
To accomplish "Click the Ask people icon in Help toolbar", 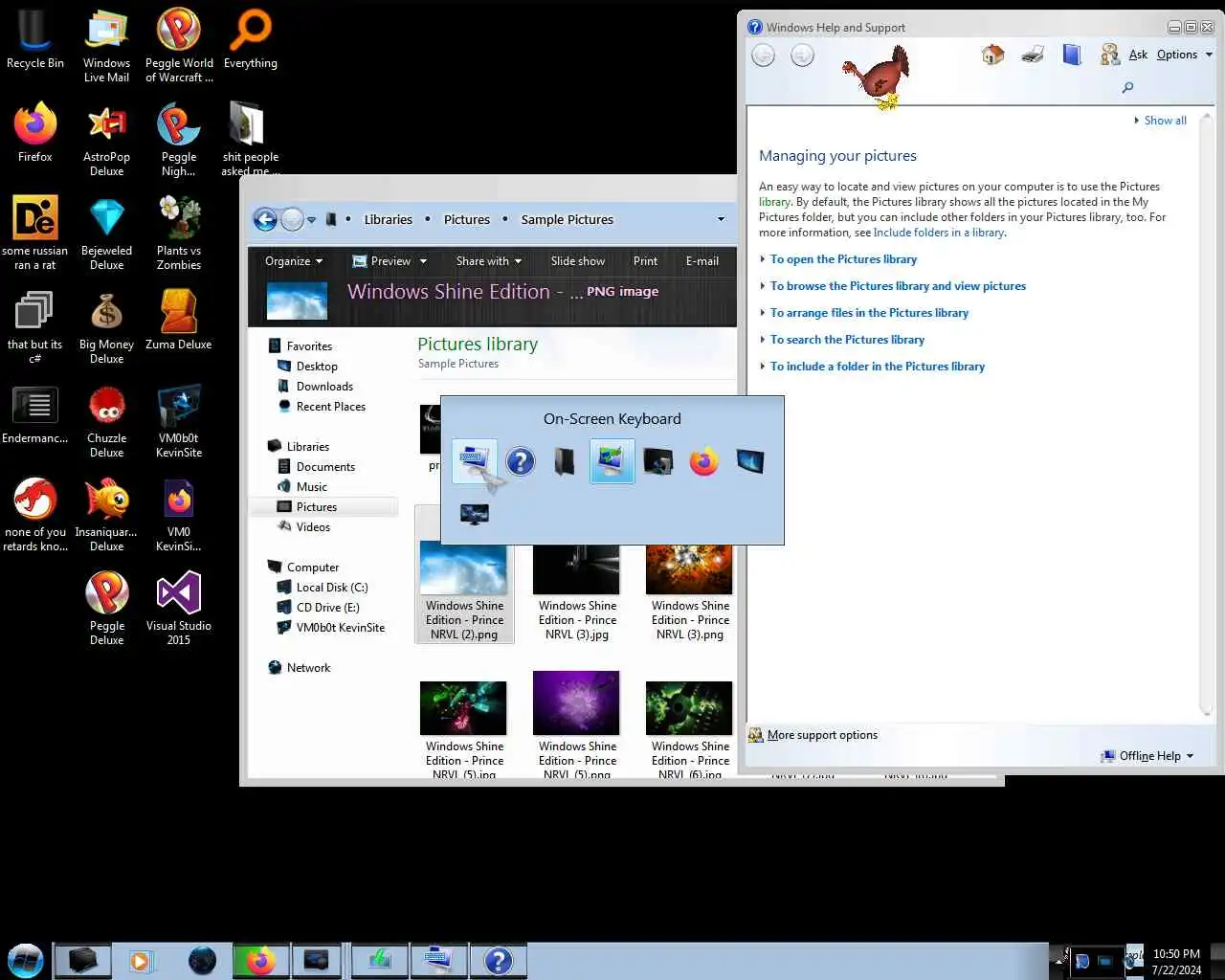I will (1109, 55).
